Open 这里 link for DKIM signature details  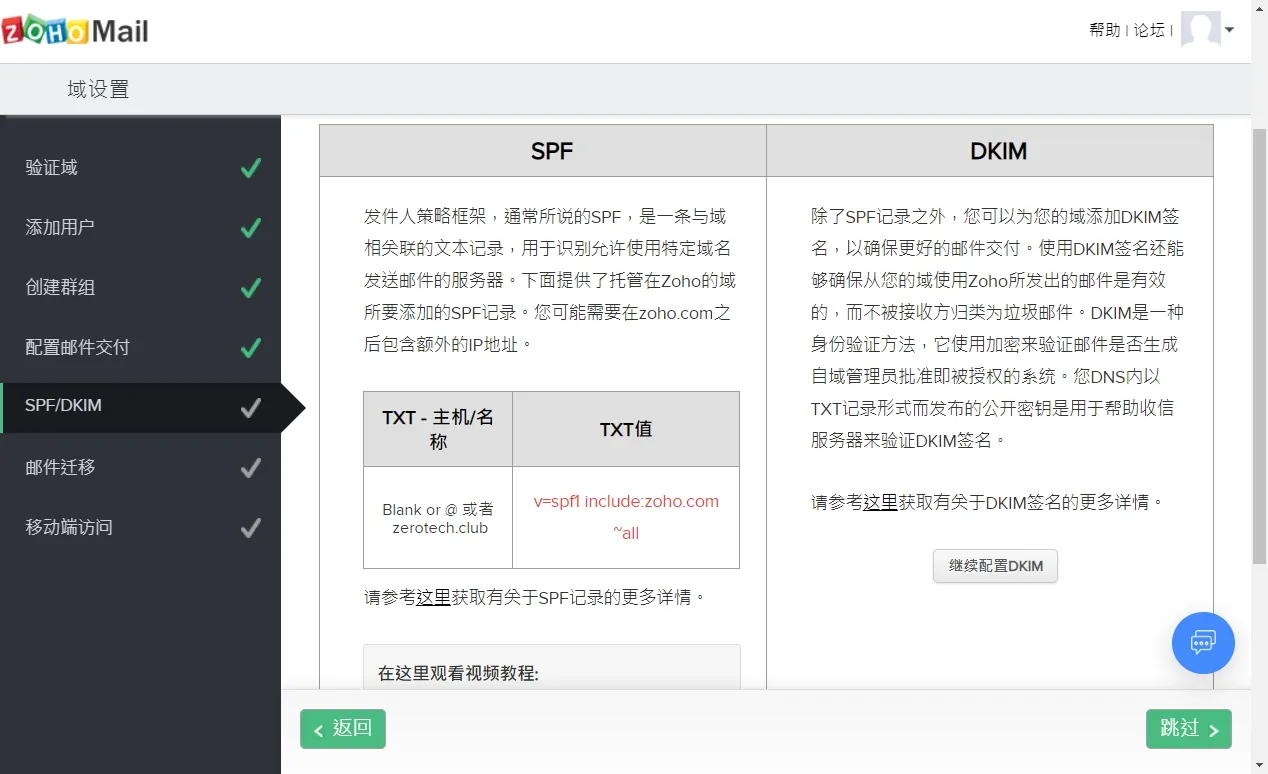point(880,502)
